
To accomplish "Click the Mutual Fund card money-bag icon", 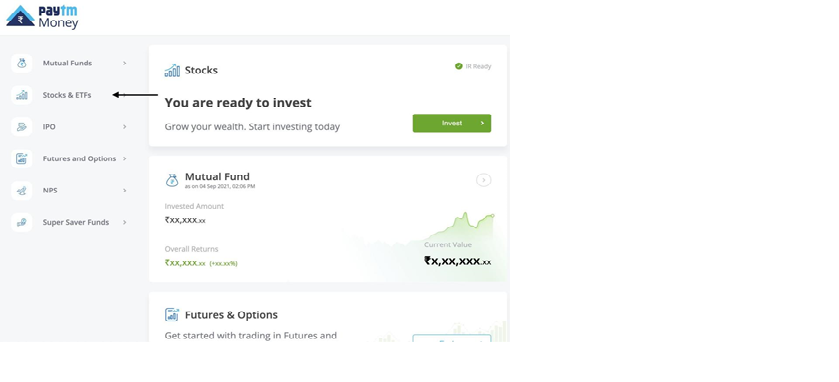I will point(172,180).
